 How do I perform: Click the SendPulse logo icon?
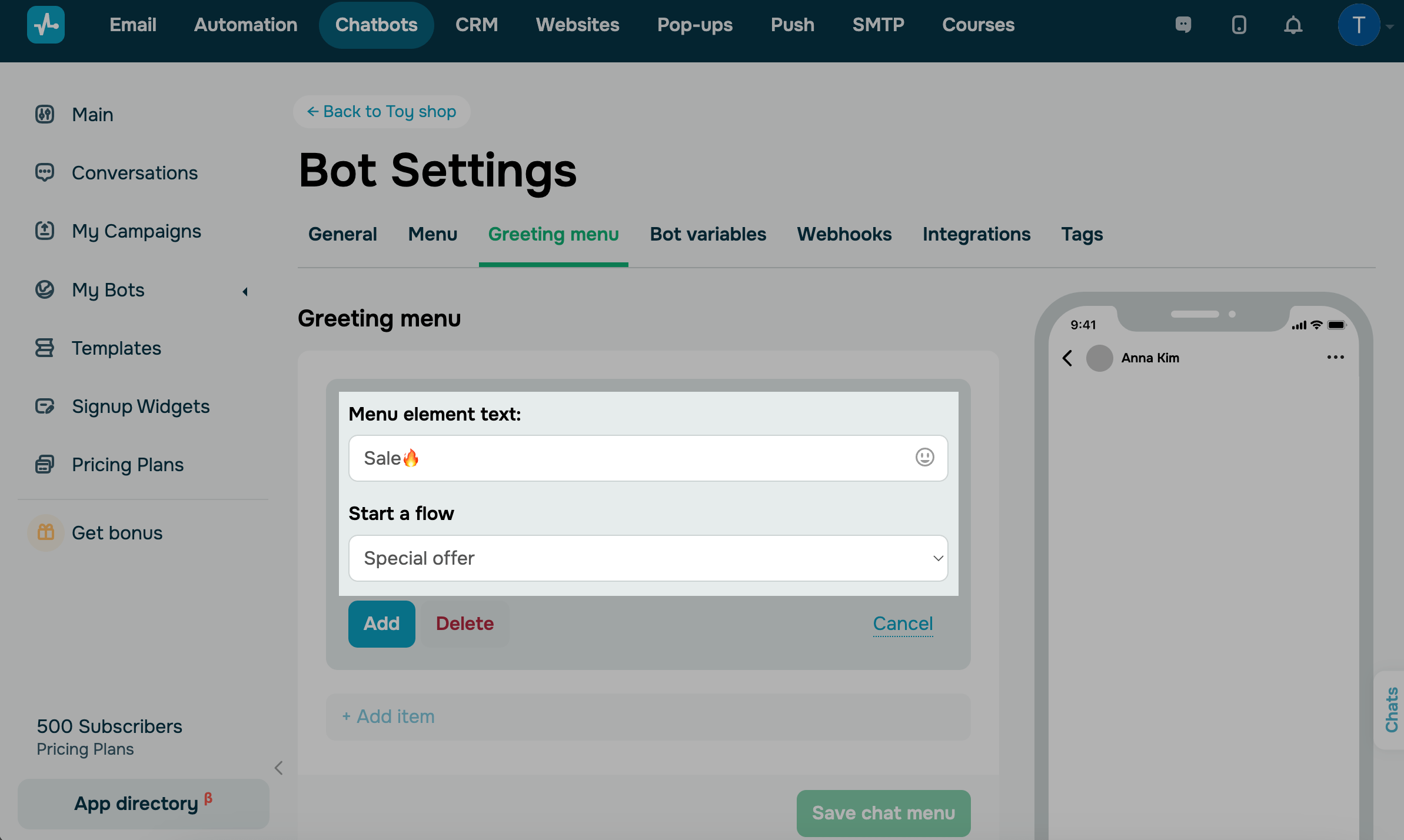(46, 25)
